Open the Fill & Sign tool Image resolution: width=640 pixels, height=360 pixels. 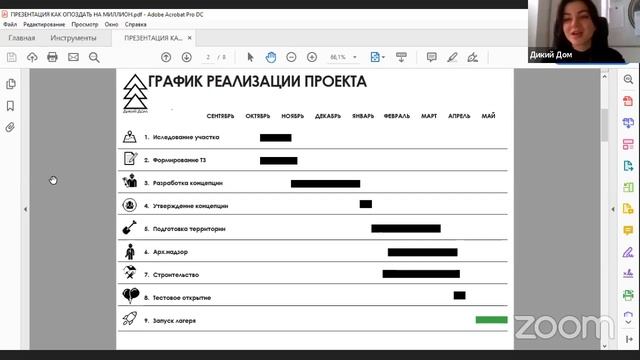coord(628,252)
